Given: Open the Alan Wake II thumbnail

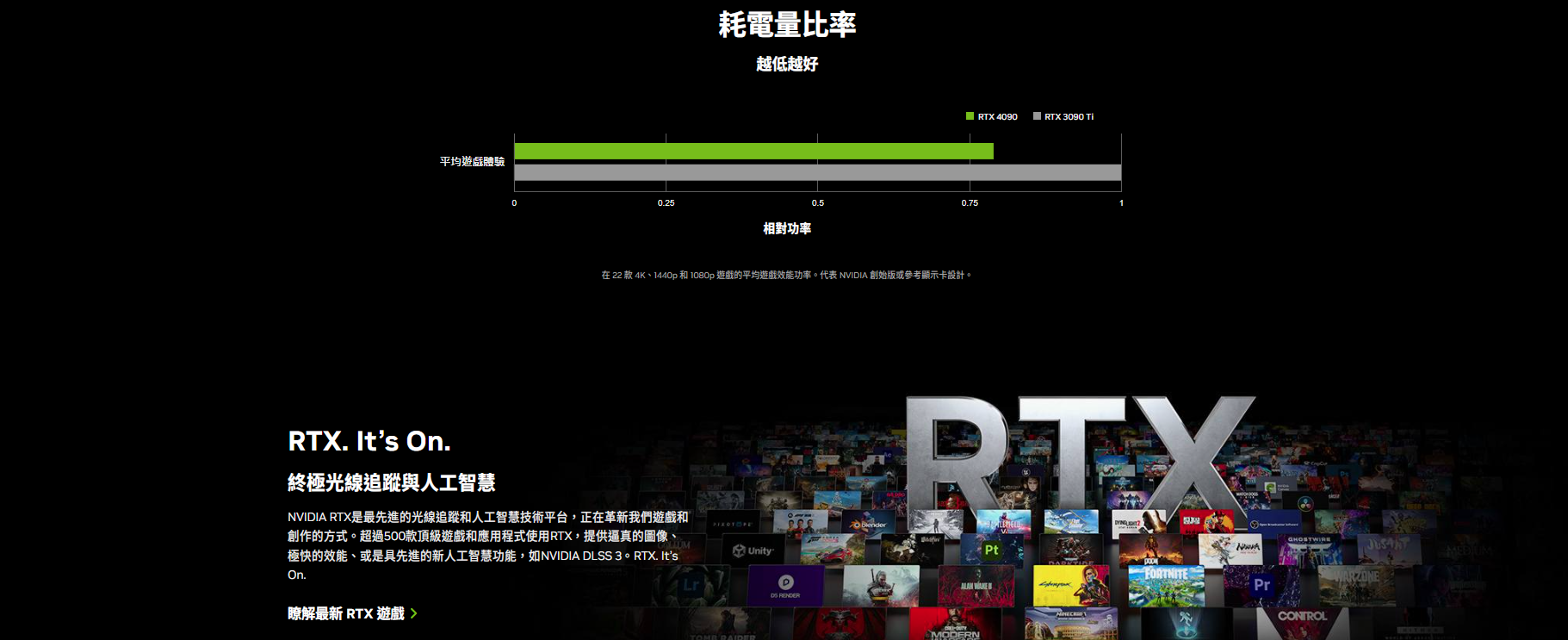Looking at the screenshot, I should coord(976,586).
